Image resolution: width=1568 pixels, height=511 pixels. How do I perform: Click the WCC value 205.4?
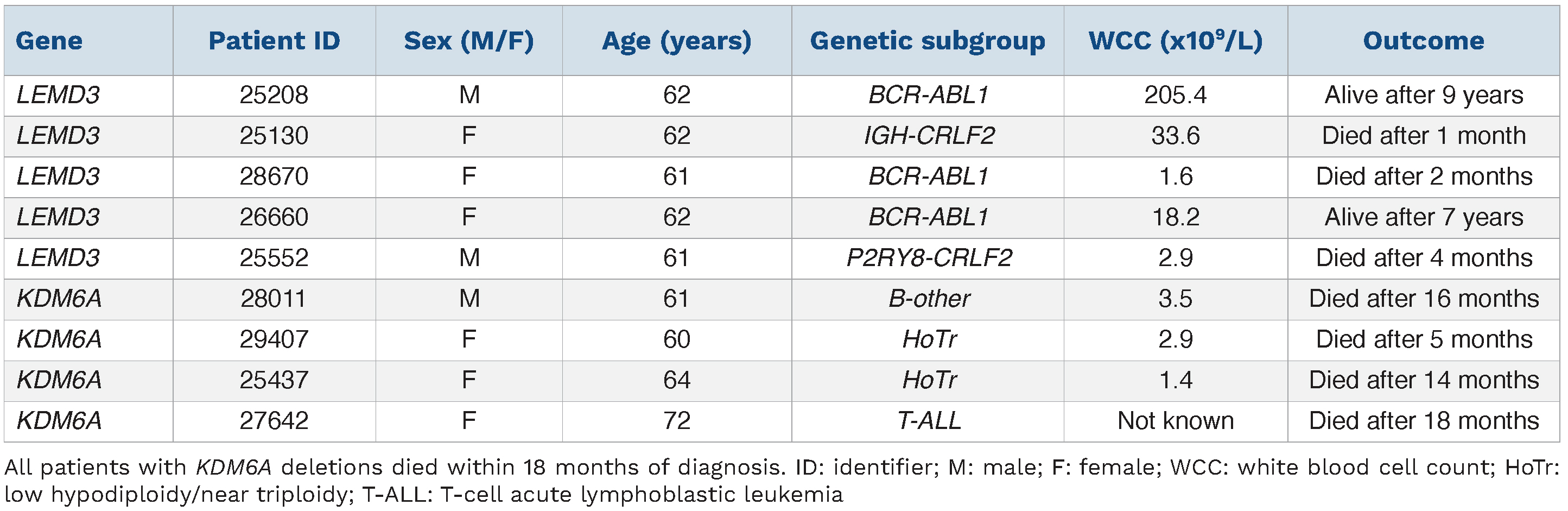[x=1175, y=95]
